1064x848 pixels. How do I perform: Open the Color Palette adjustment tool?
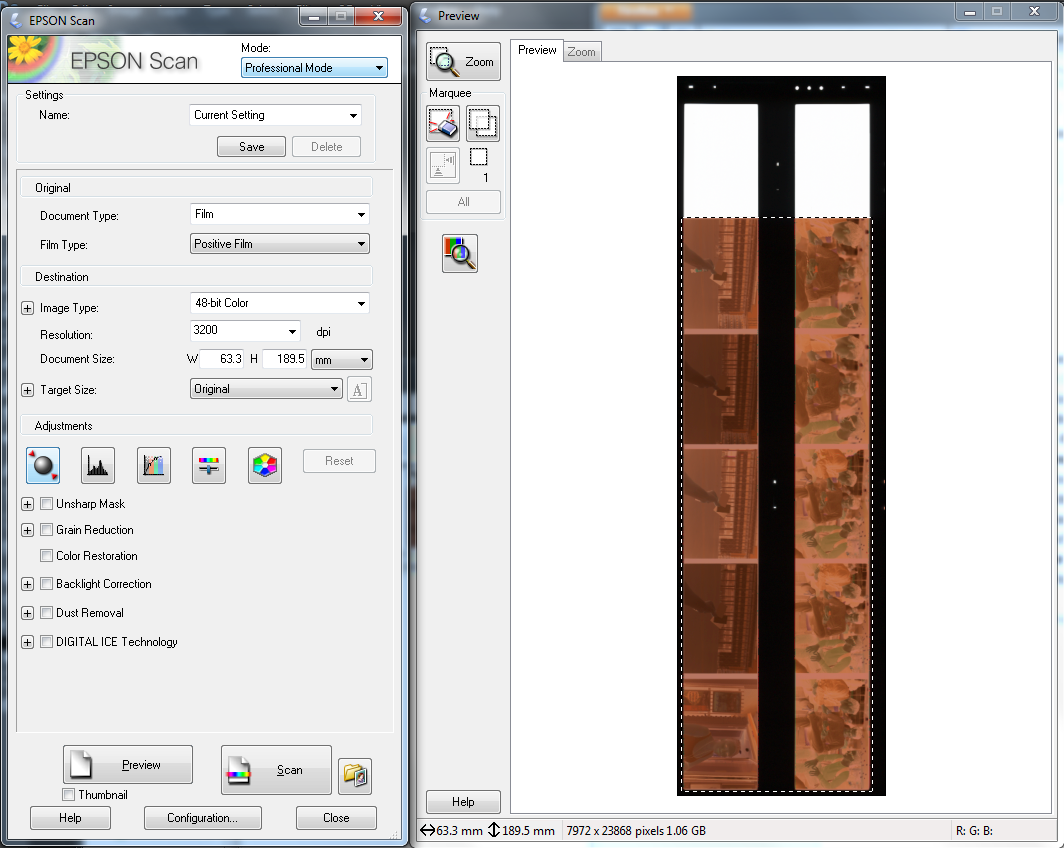pos(264,465)
